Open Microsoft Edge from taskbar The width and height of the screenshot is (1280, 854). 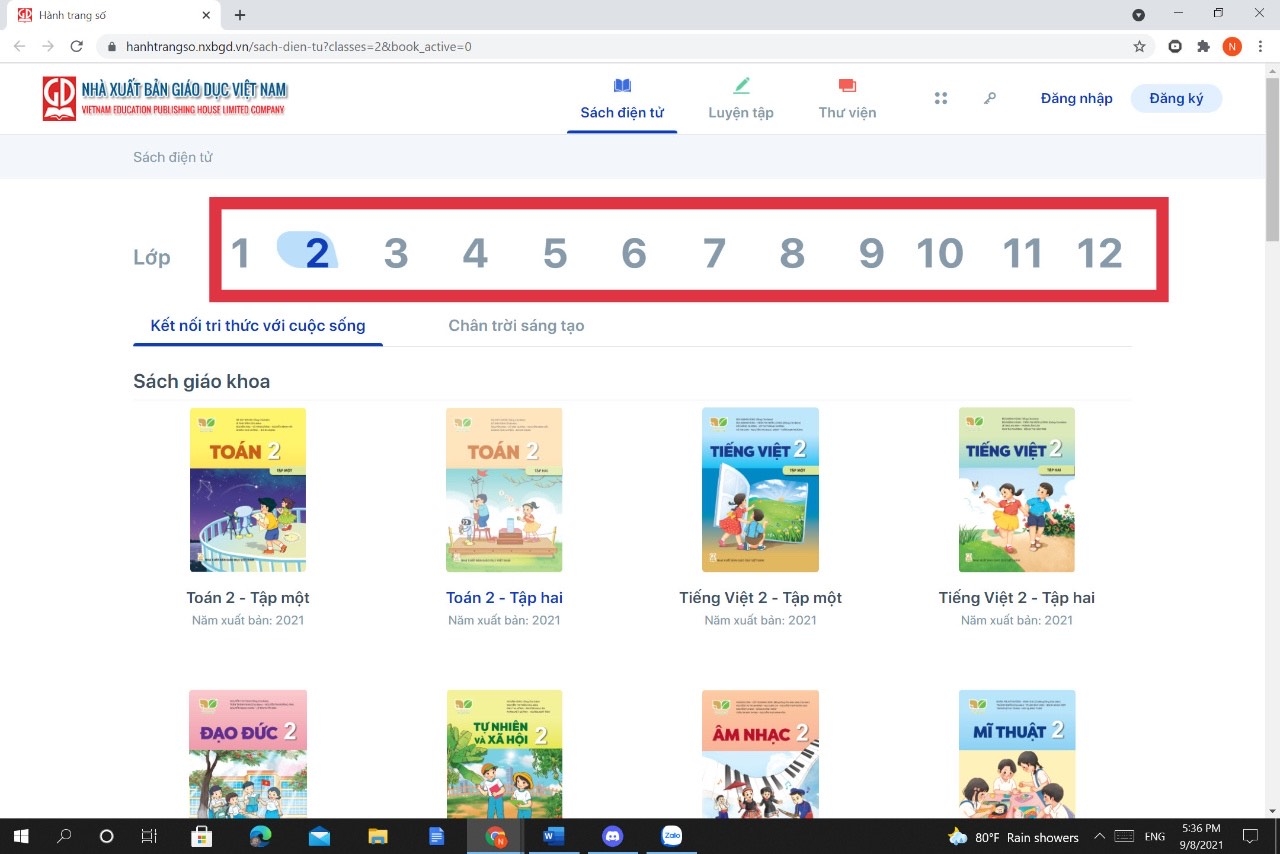coord(260,836)
